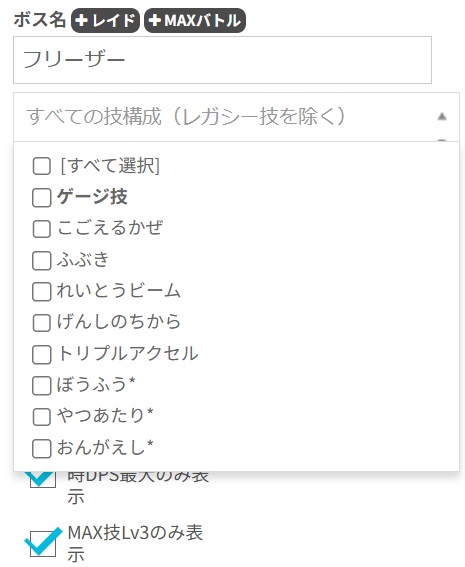Uncheck the DPS最大のみ表示 checkbox
465x567 pixels.
coord(43,479)
